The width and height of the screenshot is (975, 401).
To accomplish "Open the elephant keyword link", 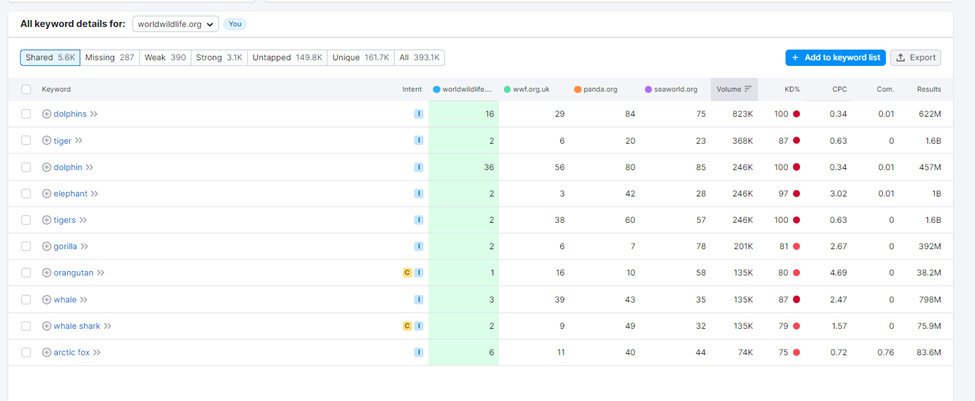I will (70, 193).
